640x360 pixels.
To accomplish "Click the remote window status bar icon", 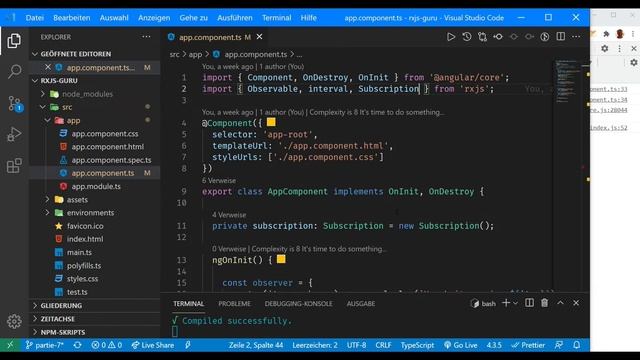I will 10,345.
